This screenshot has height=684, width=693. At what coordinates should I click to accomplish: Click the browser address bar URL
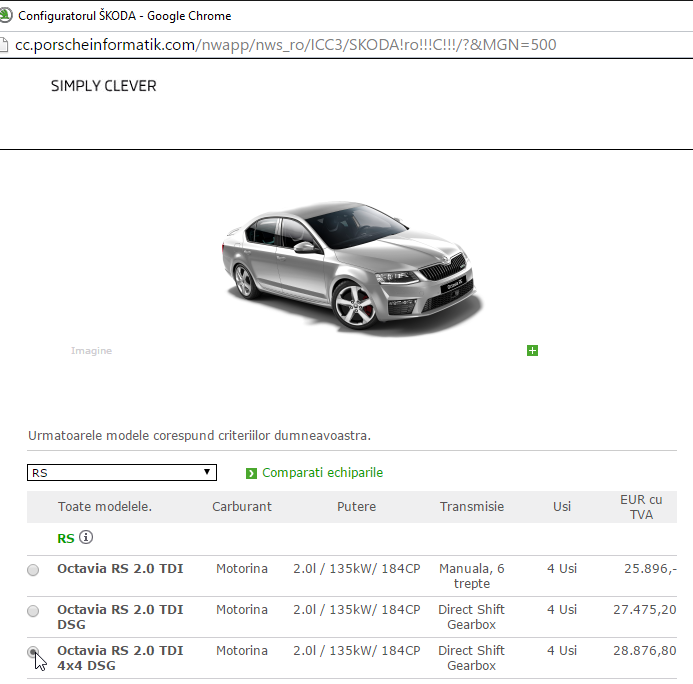point(286,45)
